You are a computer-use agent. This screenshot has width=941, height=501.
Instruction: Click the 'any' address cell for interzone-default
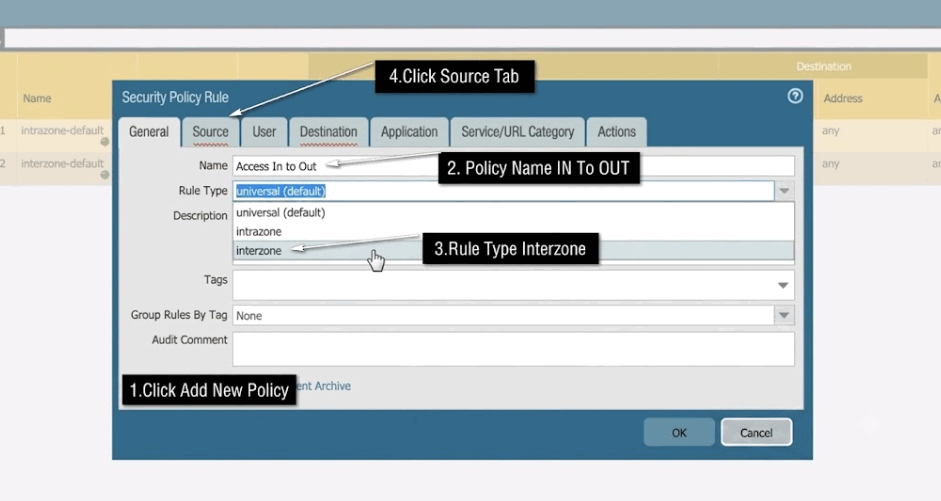pyautogui.click(x=831, y=163)
